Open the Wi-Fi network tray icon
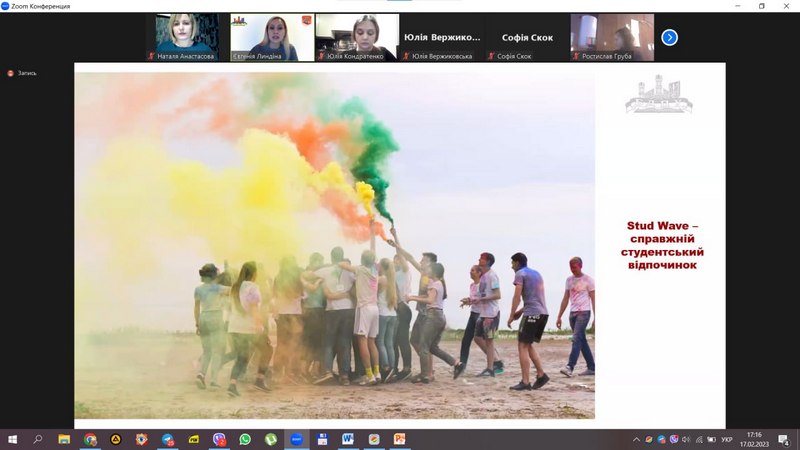 click(699, 440)
